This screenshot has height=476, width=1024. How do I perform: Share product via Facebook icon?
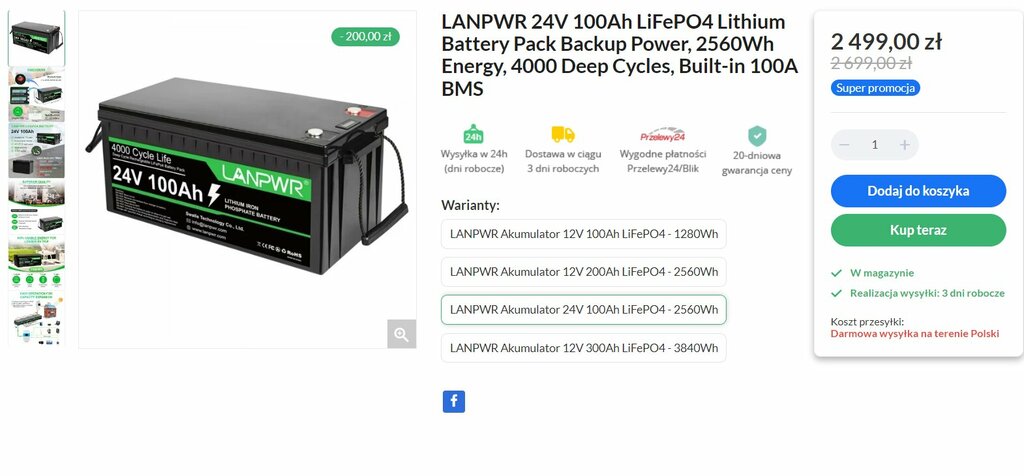point(454,401)
